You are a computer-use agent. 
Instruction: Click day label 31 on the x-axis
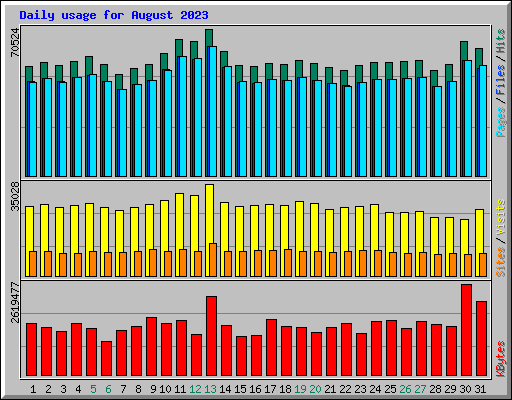(x=480, y=389)
